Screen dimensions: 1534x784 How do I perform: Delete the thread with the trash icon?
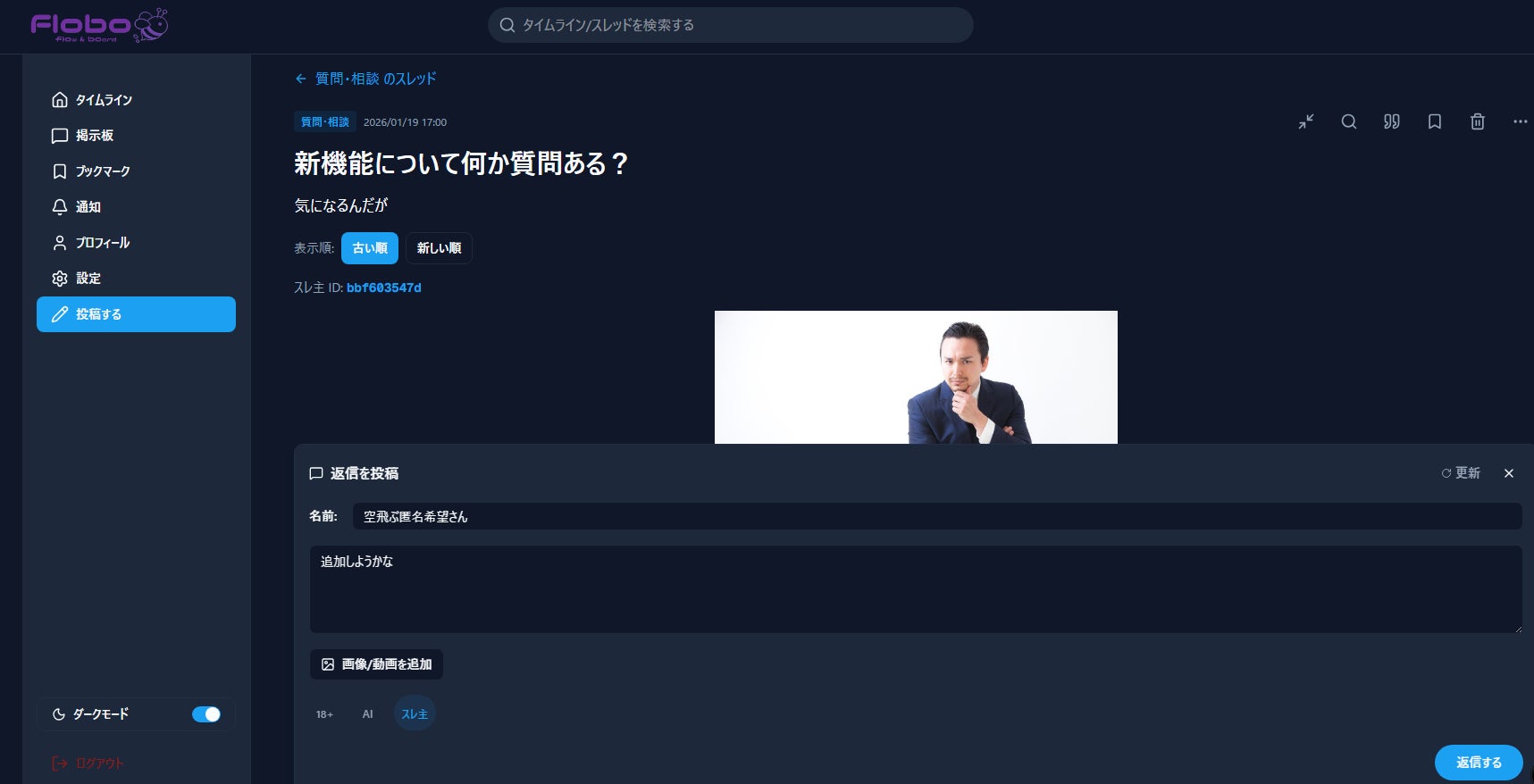(1478, 121)
